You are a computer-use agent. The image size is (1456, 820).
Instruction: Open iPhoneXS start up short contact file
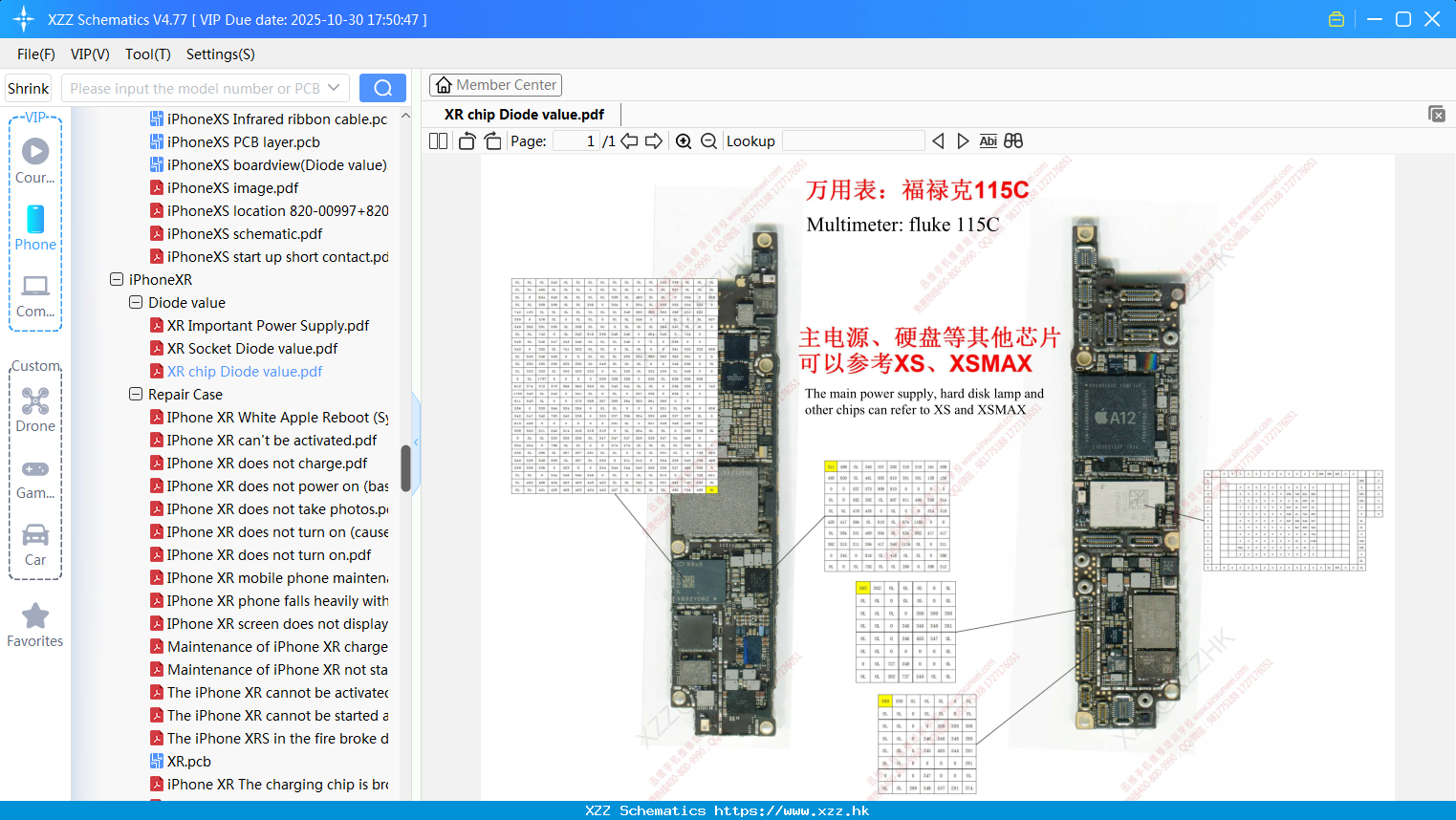click(277, 256)
